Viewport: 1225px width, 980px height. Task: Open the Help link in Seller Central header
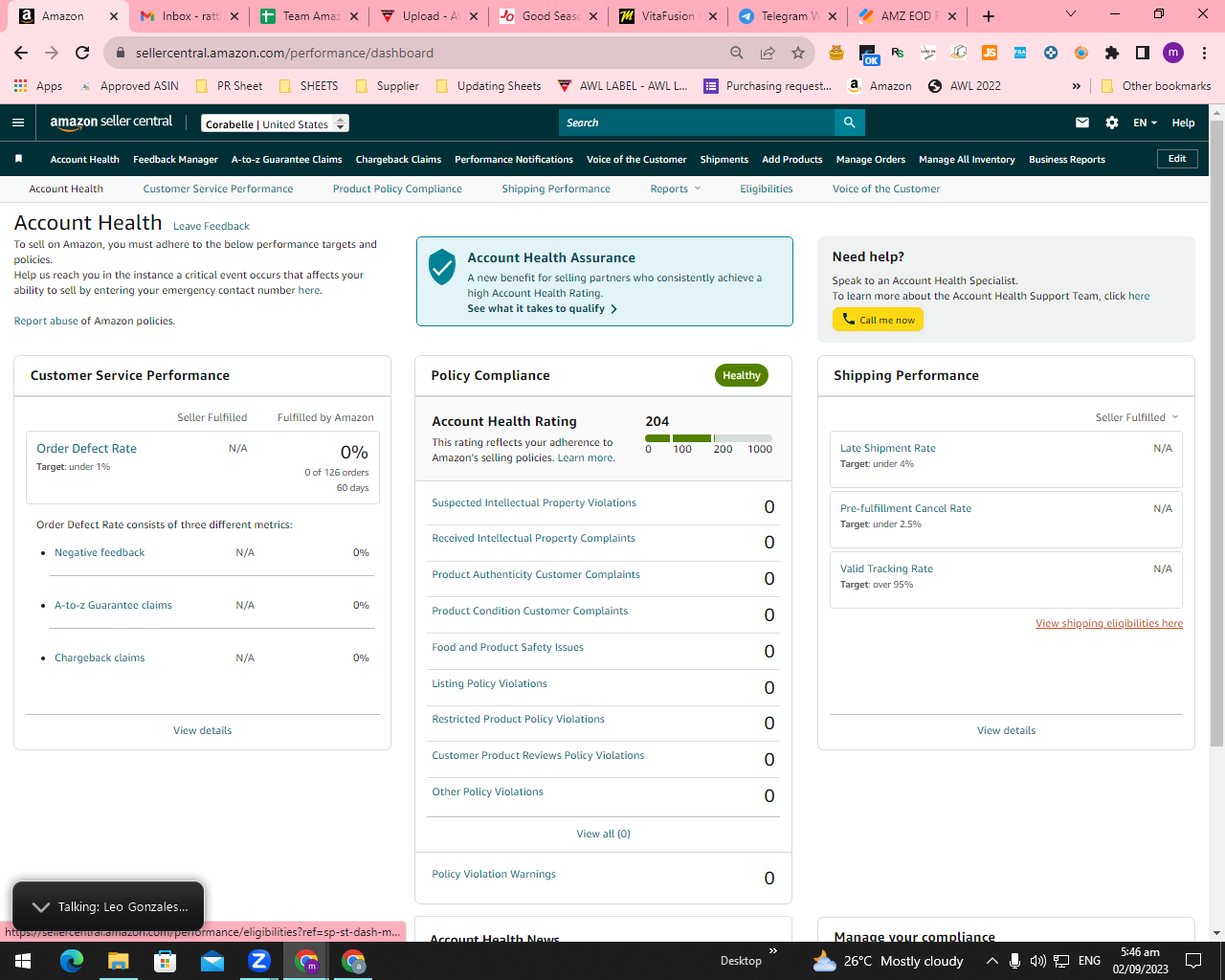point(1183,122)
